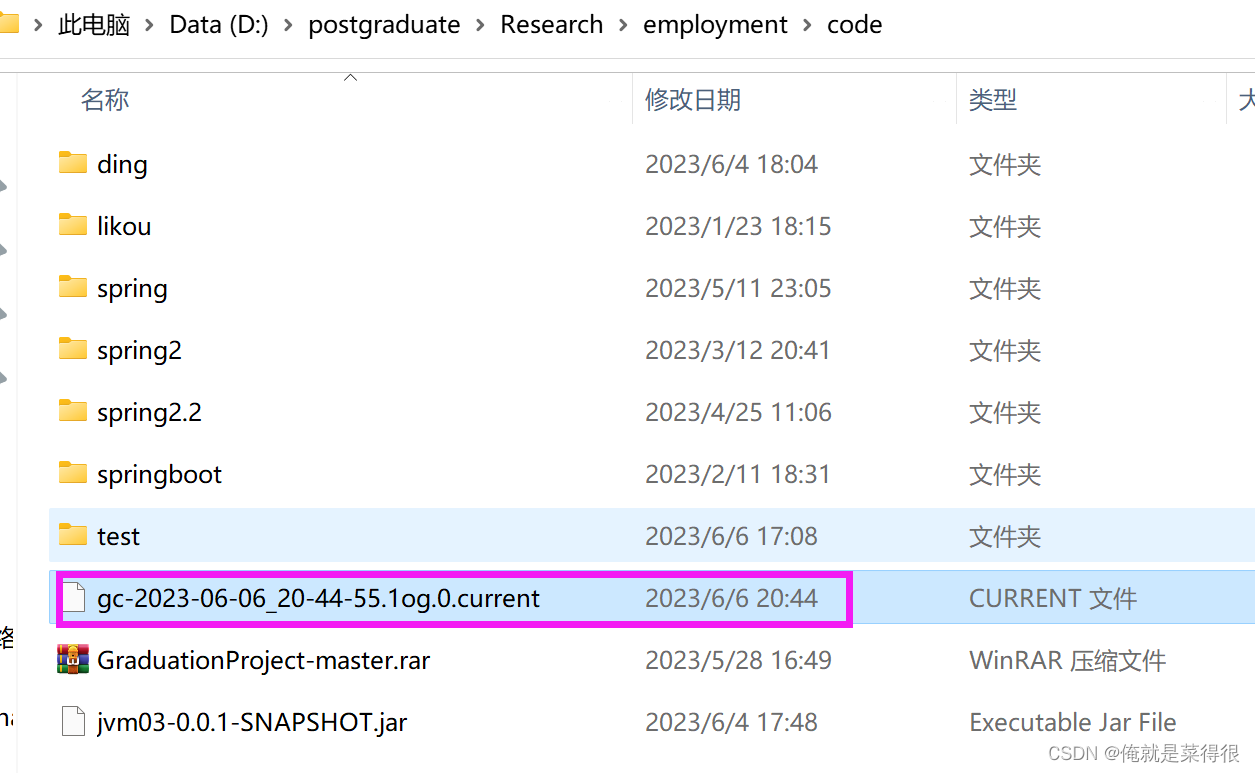Click date 2023/4/25 11:06 of spring2.2
This screenshot has height=773, width=1255.
pyautogui.click(x=738, y=412)
